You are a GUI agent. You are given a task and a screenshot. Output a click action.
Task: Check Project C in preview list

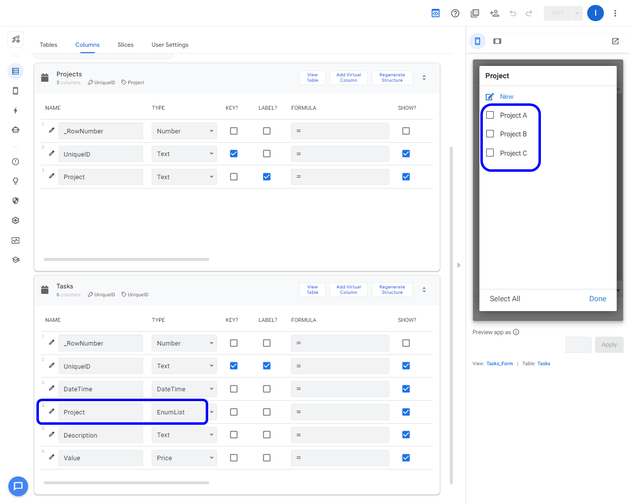[490, 153]
